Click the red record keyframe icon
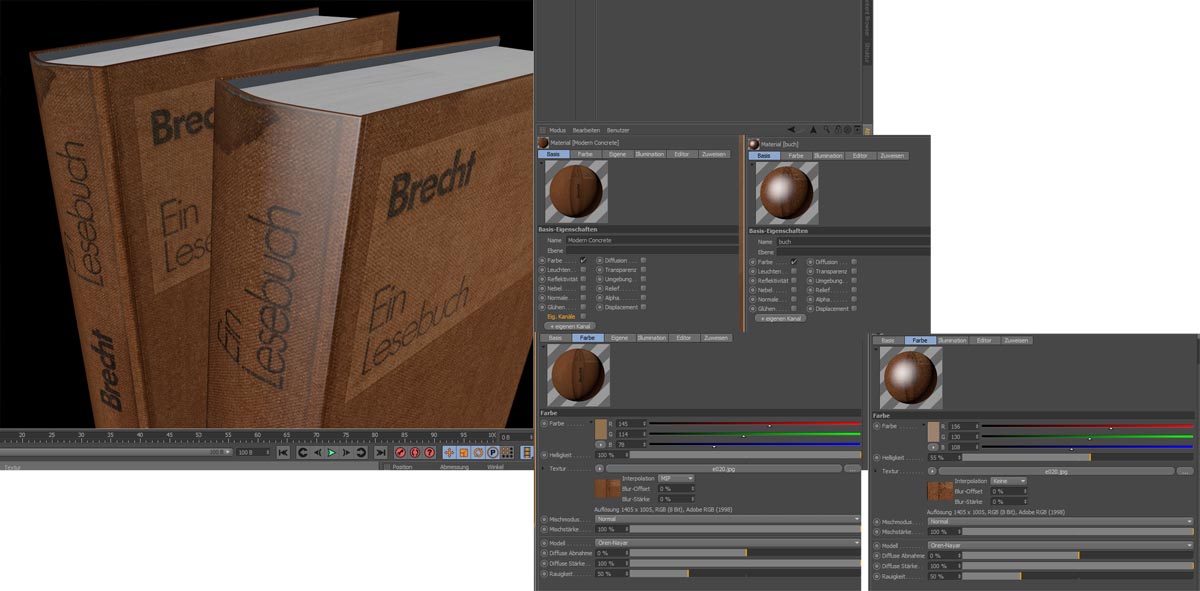Screen dimensions: 1200x591 [400, 453]
